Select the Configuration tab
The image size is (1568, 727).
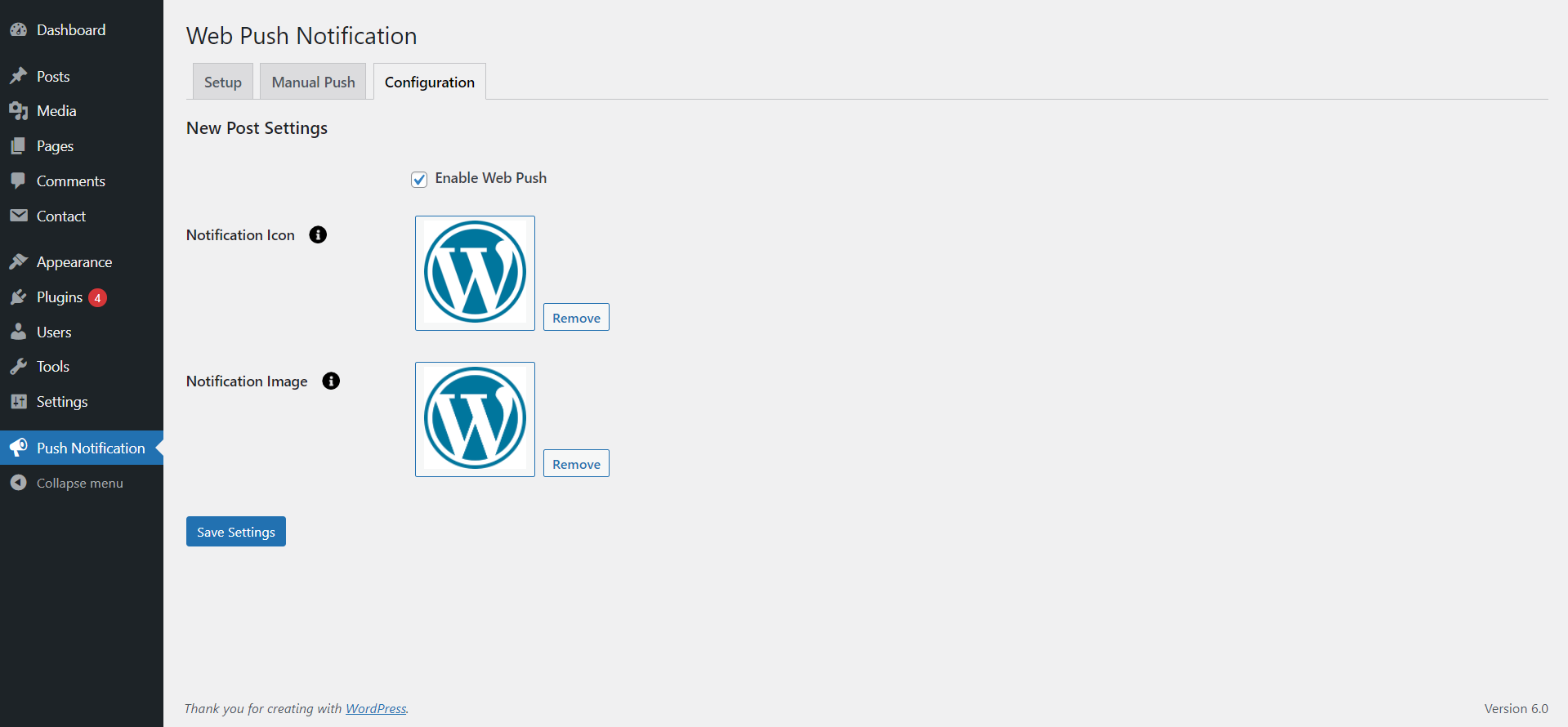430,82
